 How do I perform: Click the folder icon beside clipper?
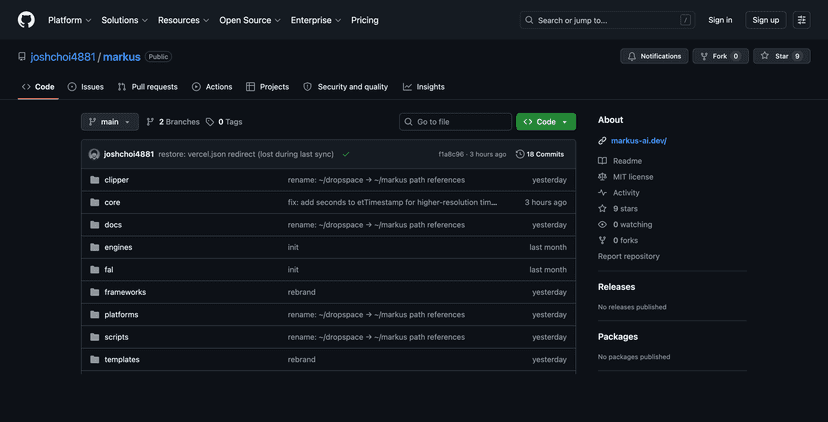(x=95, y=180)
